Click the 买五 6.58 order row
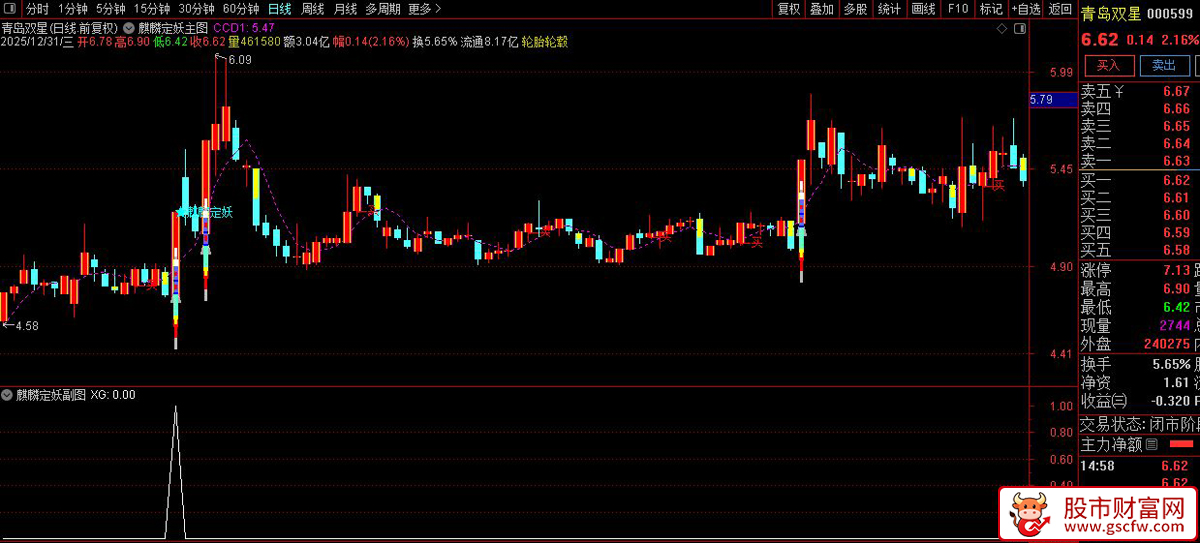The height and width of the screenshot is (543, 1200). click(1138, 250)
